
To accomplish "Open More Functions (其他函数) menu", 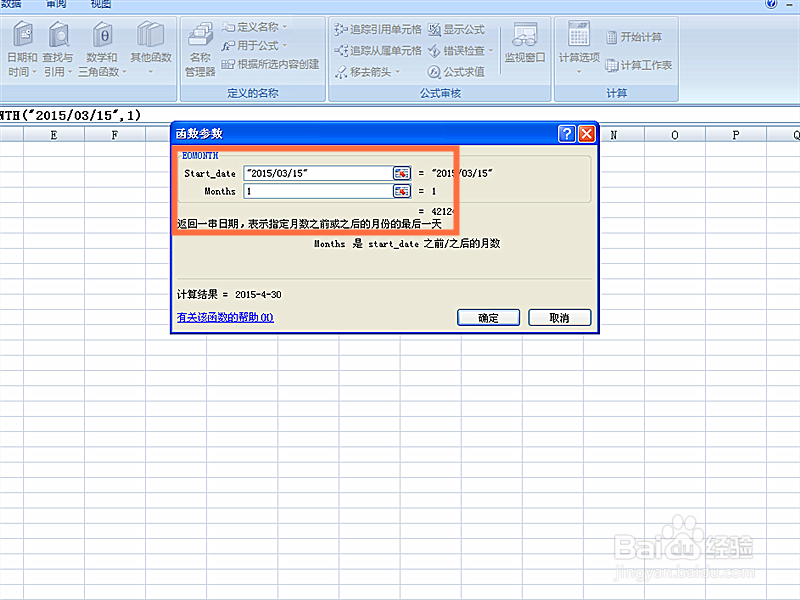I will click(x=151, y=49).
